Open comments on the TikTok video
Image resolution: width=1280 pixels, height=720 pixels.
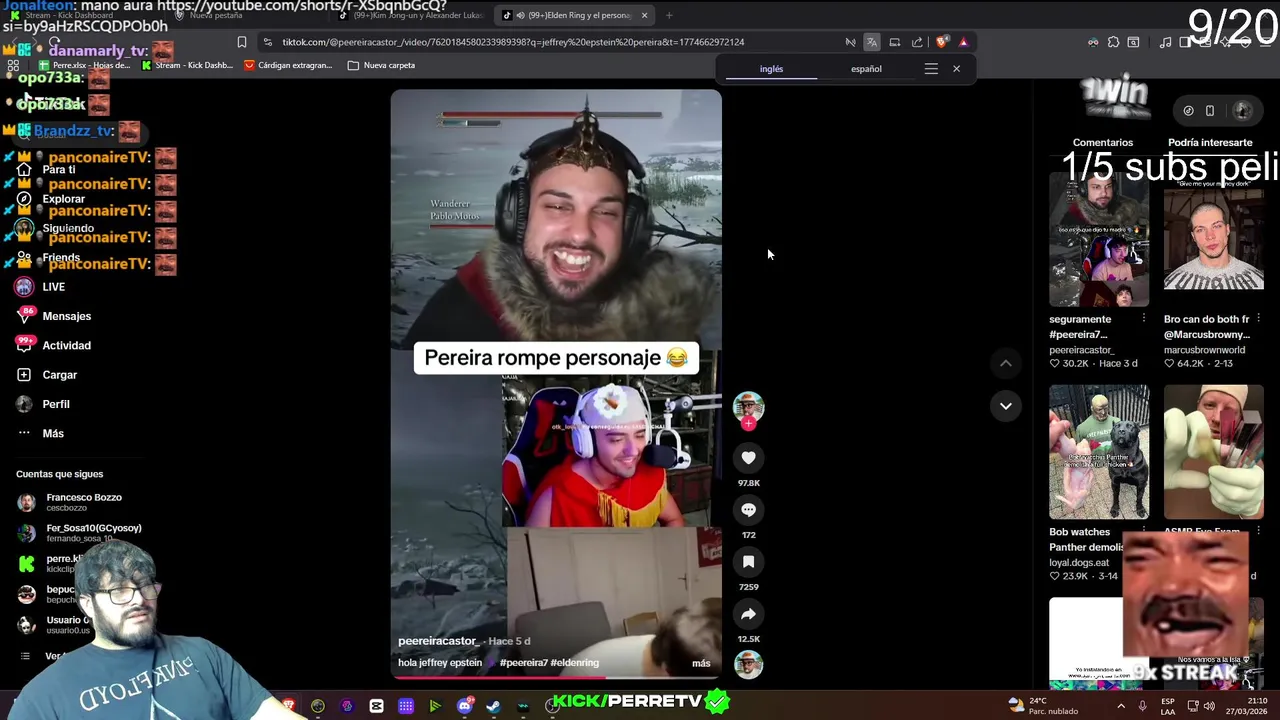748,509
